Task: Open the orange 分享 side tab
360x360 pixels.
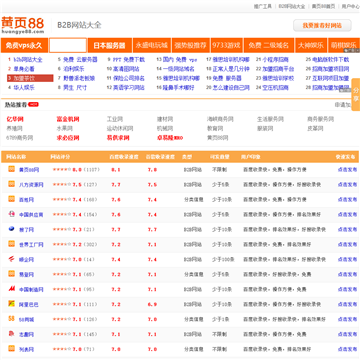Action: pos(356,95)
